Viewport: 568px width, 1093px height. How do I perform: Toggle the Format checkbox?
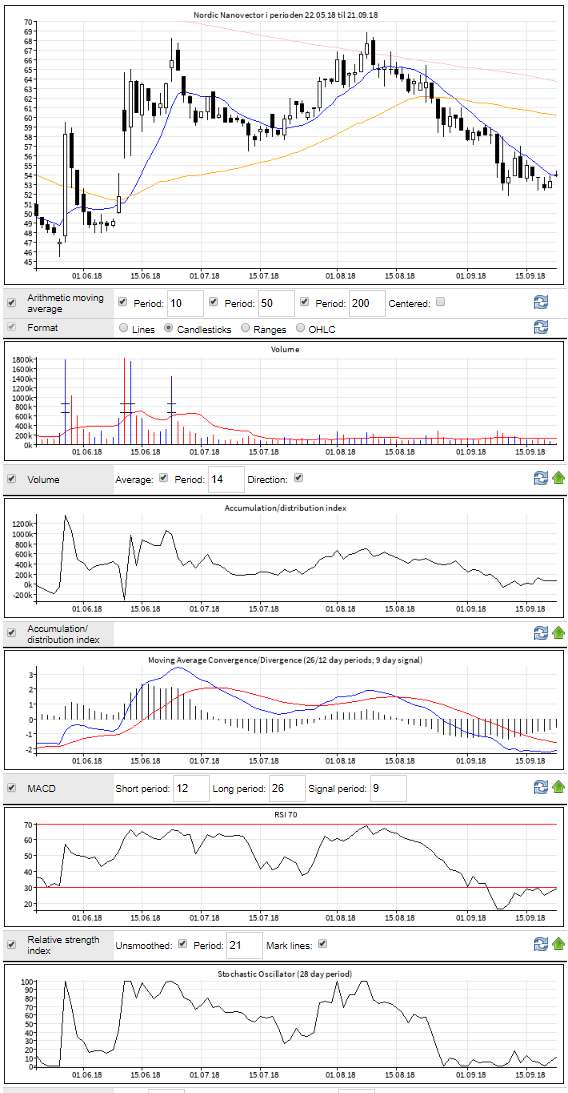11,326
